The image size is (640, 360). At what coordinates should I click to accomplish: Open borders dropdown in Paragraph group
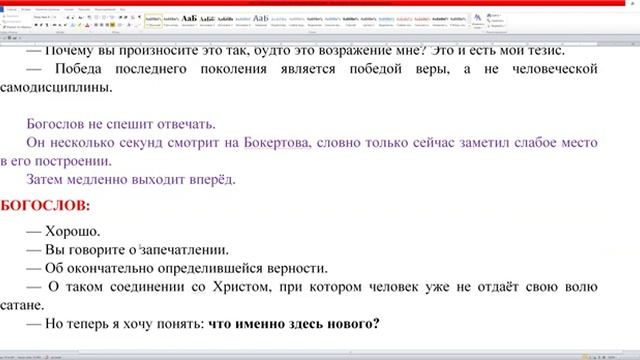tap(137, 25)
